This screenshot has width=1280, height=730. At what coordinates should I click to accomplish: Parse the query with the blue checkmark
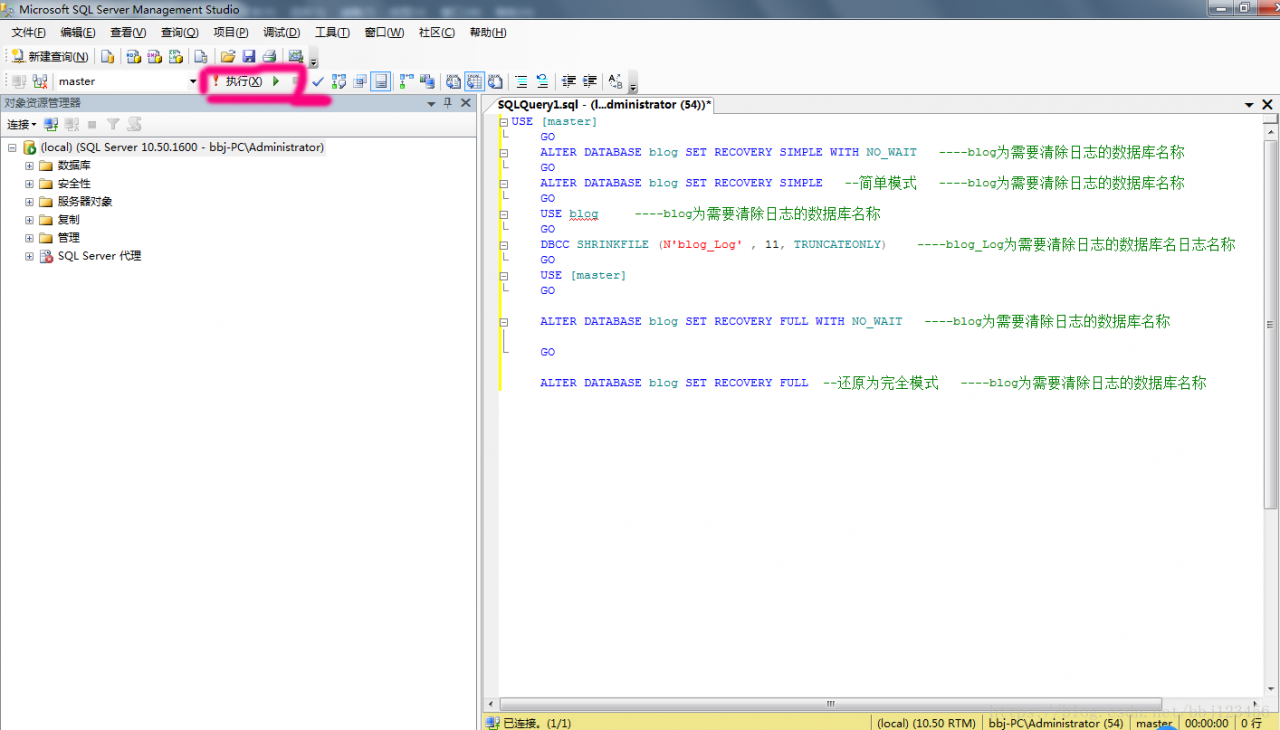coord(318,81)
